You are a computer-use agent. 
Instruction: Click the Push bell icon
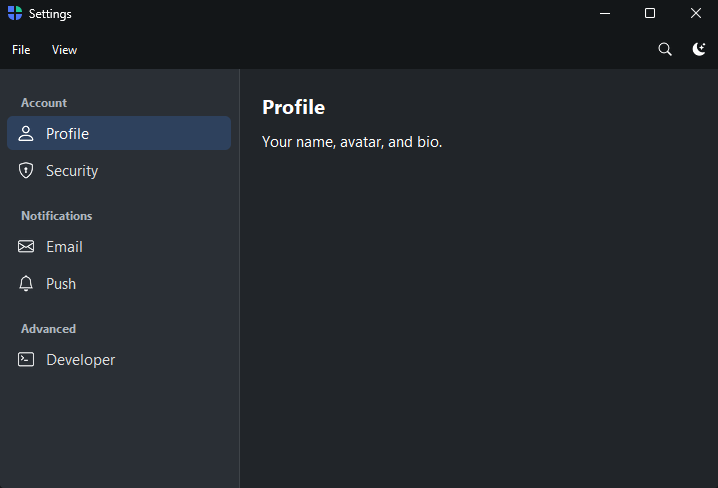26,284
